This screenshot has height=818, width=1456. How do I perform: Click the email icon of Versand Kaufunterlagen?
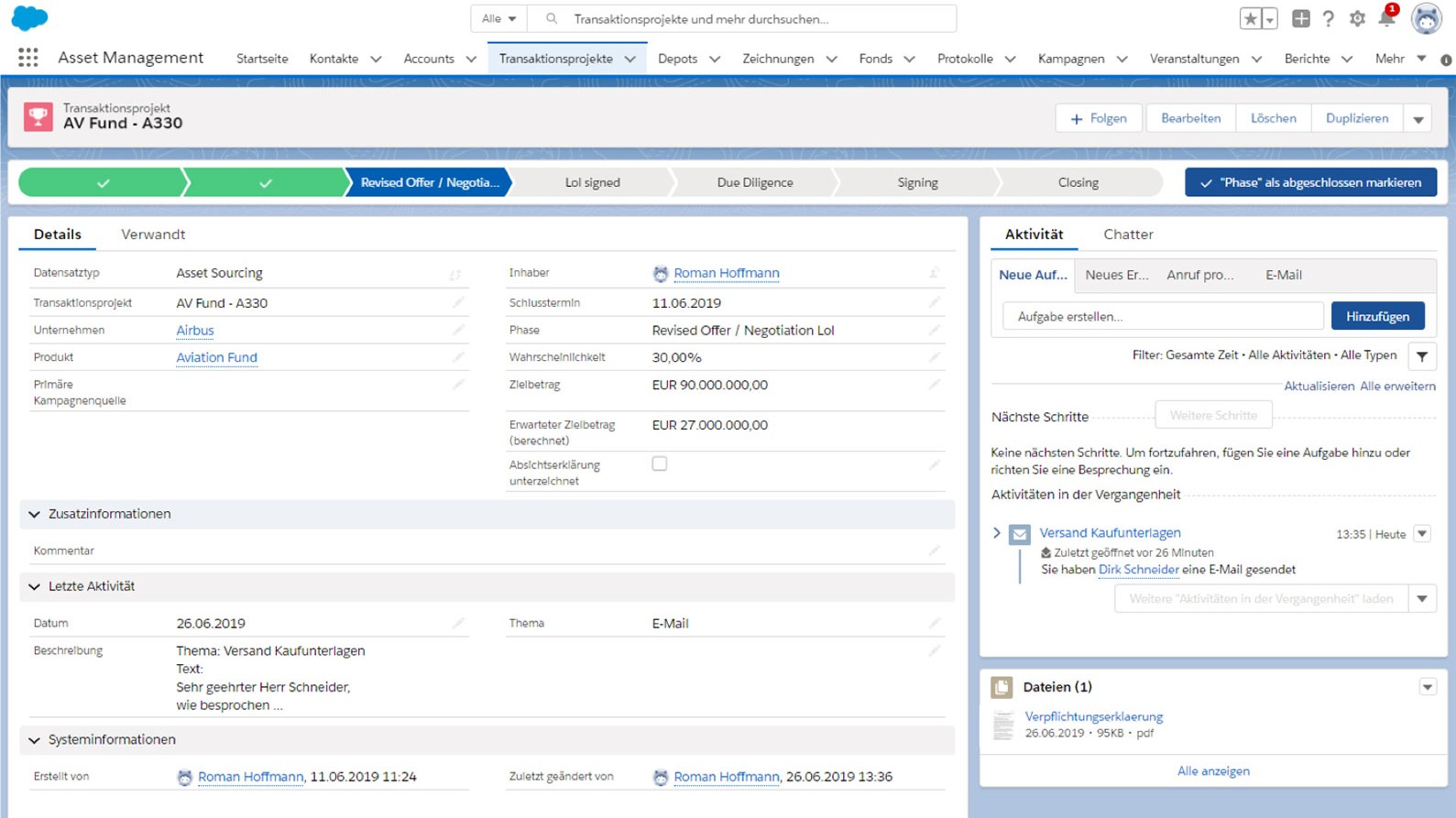pyautogui.click(x=1019, y=534)
